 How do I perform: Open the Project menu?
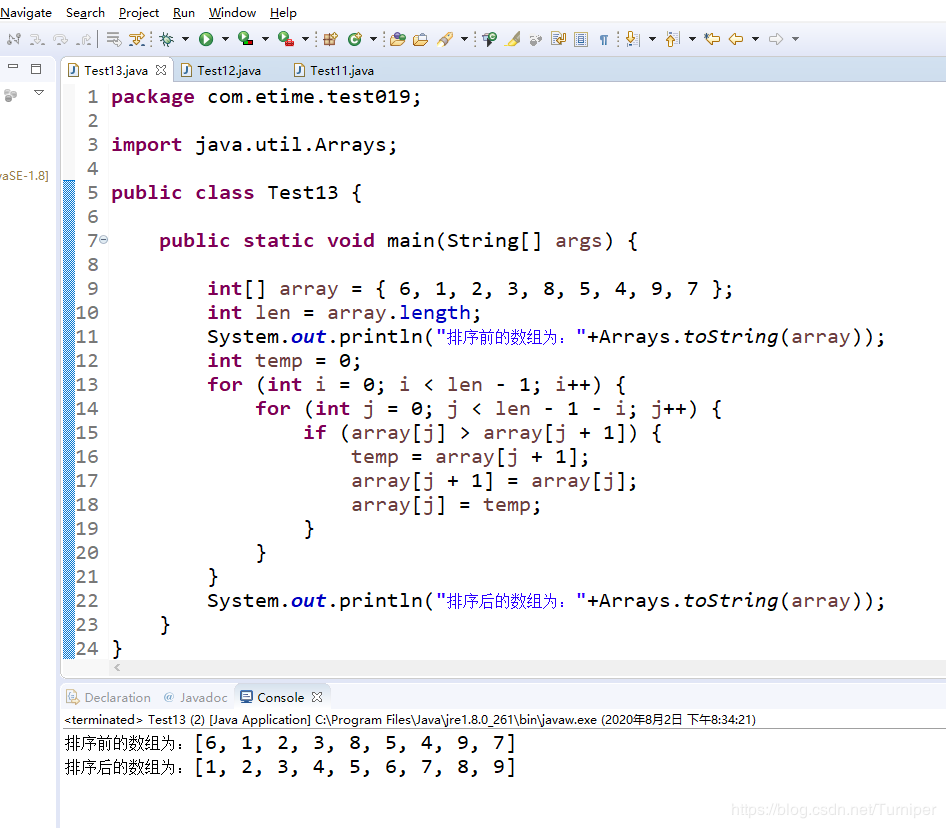[x=139, y=13]
